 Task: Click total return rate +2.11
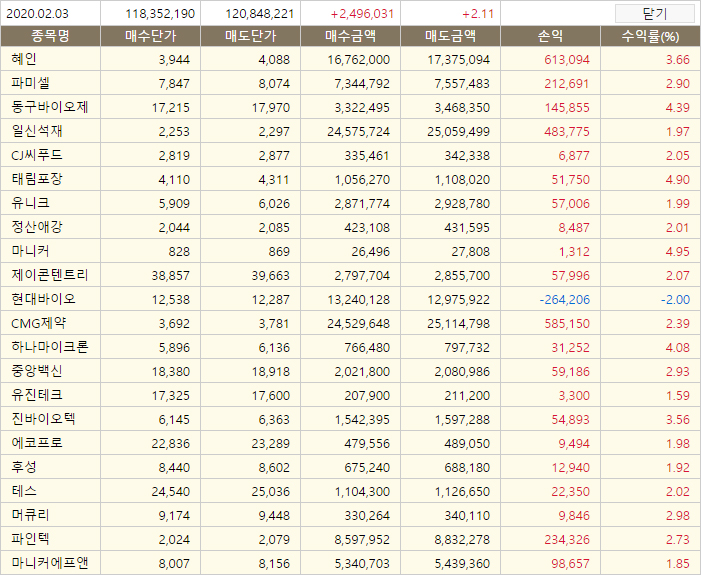478,14
